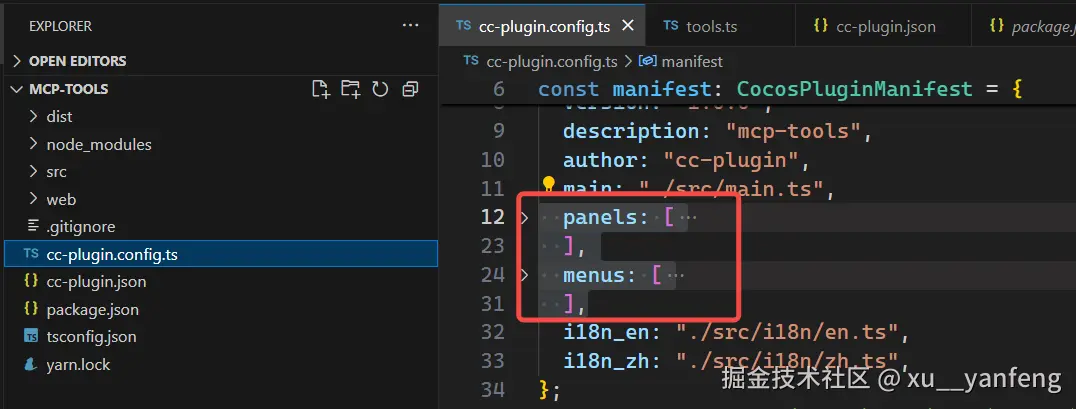Screen dimensions: 1076x409
Task: Close the cc-plugin.config.ts tab
Action: tap(627, 26)
